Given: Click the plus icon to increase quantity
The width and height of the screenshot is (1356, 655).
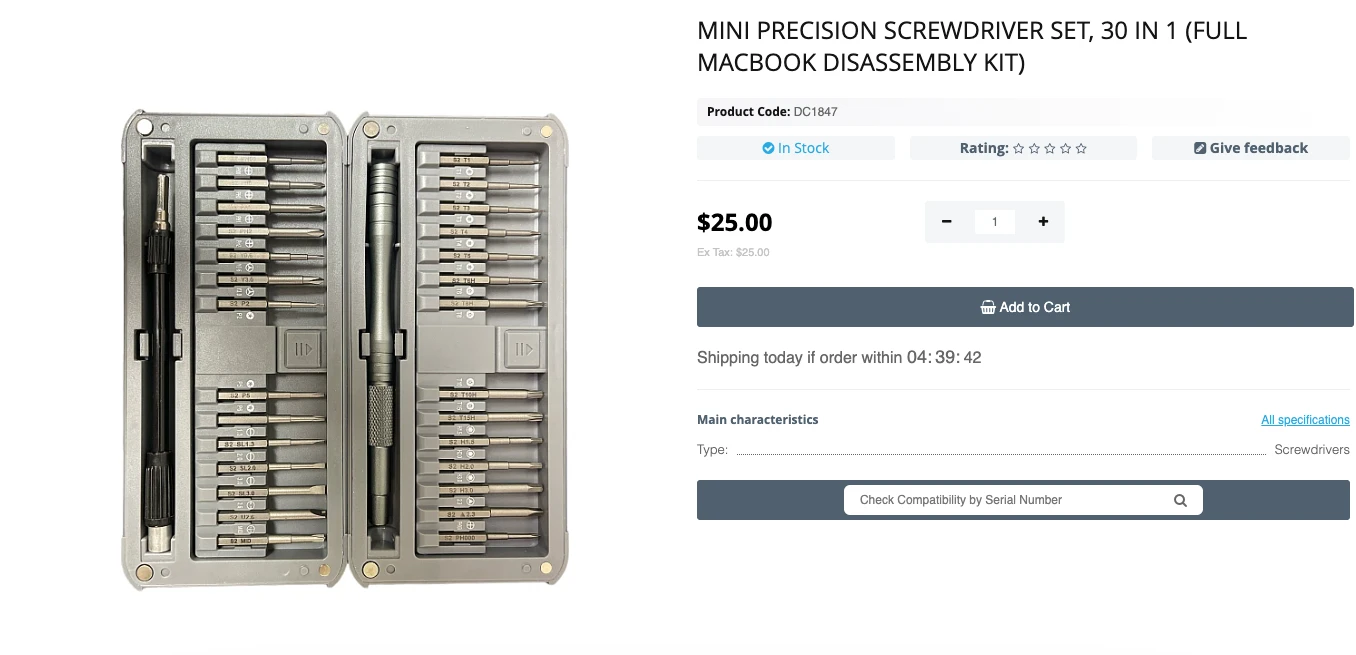Looking at the screenshot, I should [1043, 221].
